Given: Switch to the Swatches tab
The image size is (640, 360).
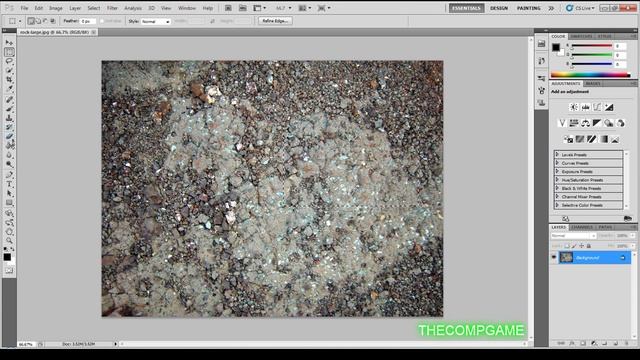Looking at the screenshot, I should pos(581,36).
